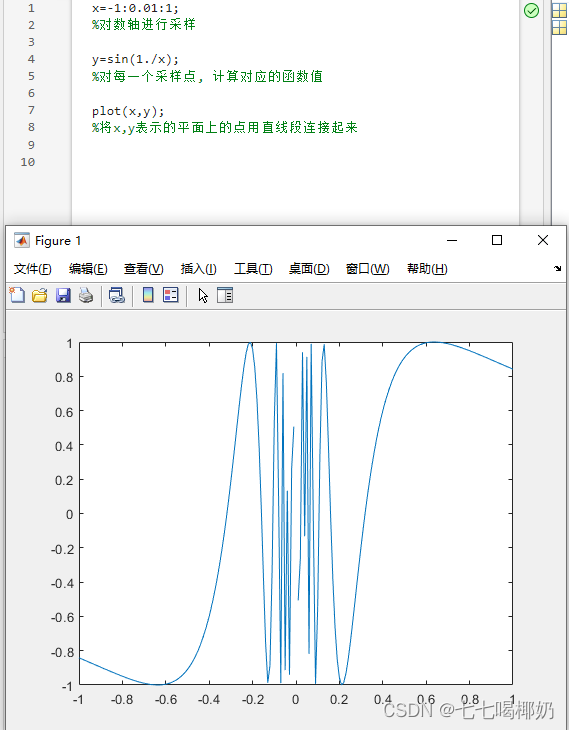Image resolution: width=569 pixels, height=730 pixels.
Task: Click line number 10 in the editor gutter
Action: [27, 162]
